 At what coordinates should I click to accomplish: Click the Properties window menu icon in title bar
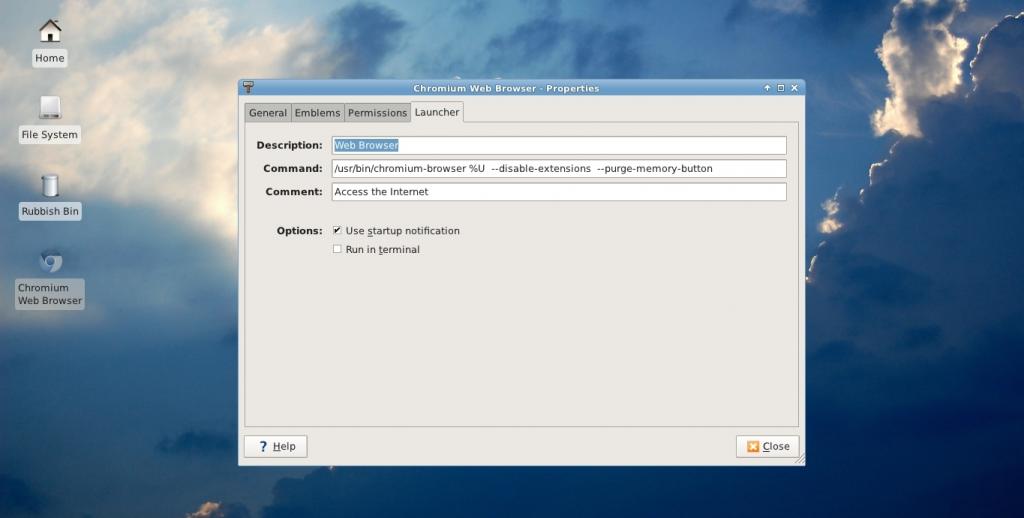pos(248,88)
